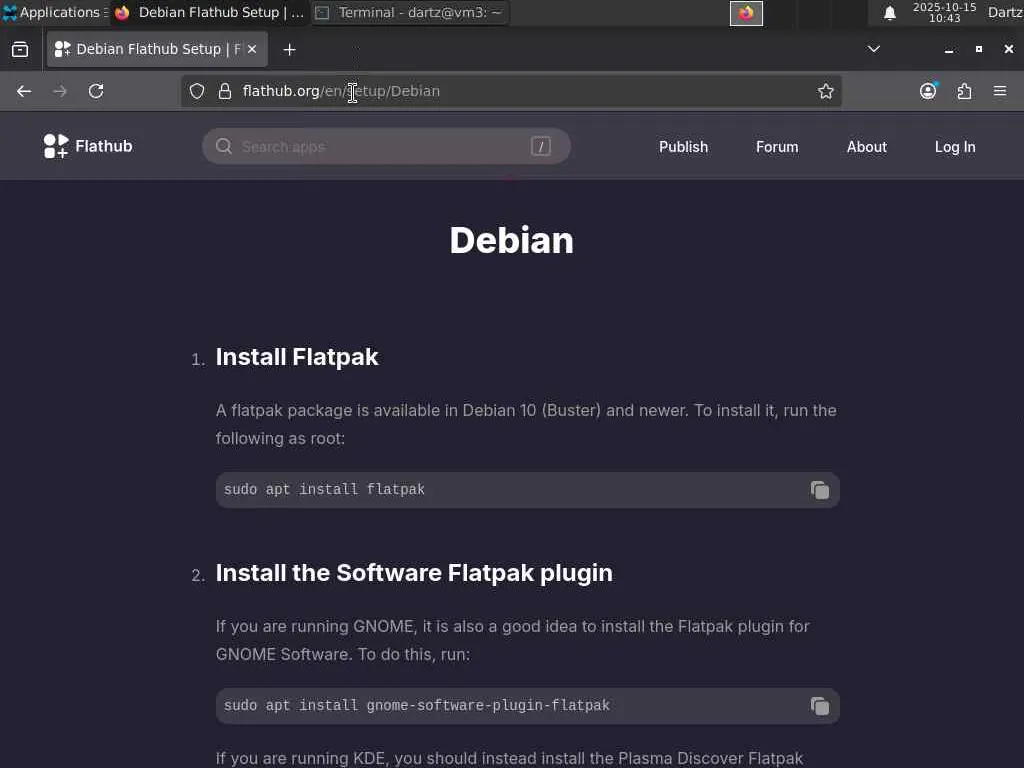Click the sudo apt install flatpak code text
Screen dimensions: 1024x768
click(324, 489)
